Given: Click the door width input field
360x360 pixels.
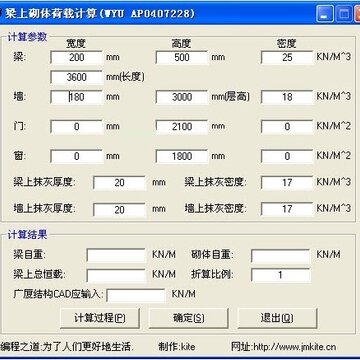Looking at the screenshot, I should pyautogui.click(x=76, y=127).
